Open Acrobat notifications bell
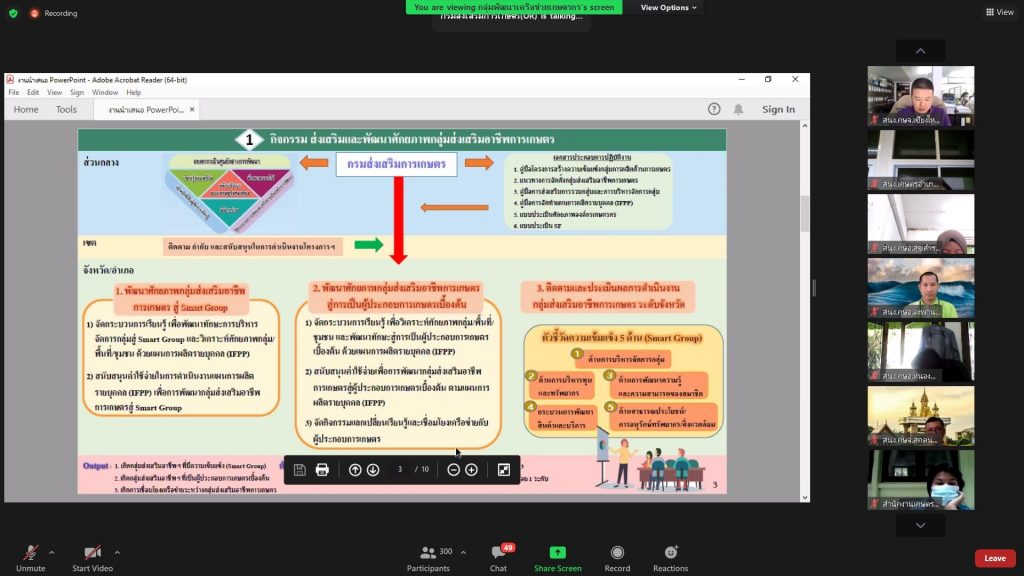This screenshot has height=576, width=1024. (x=738, y=109)
